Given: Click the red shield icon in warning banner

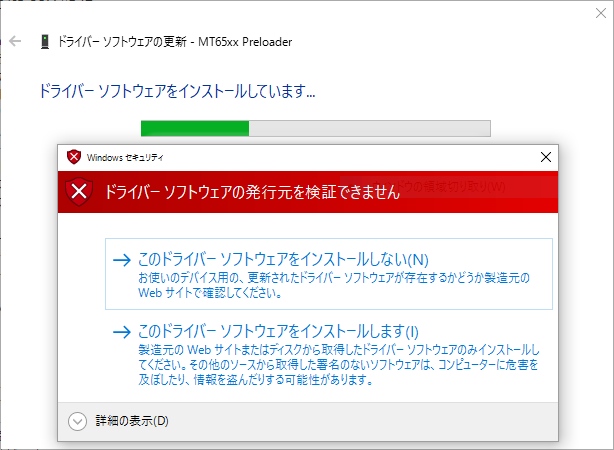Looking at the screenshot, I should click(79, 192).
